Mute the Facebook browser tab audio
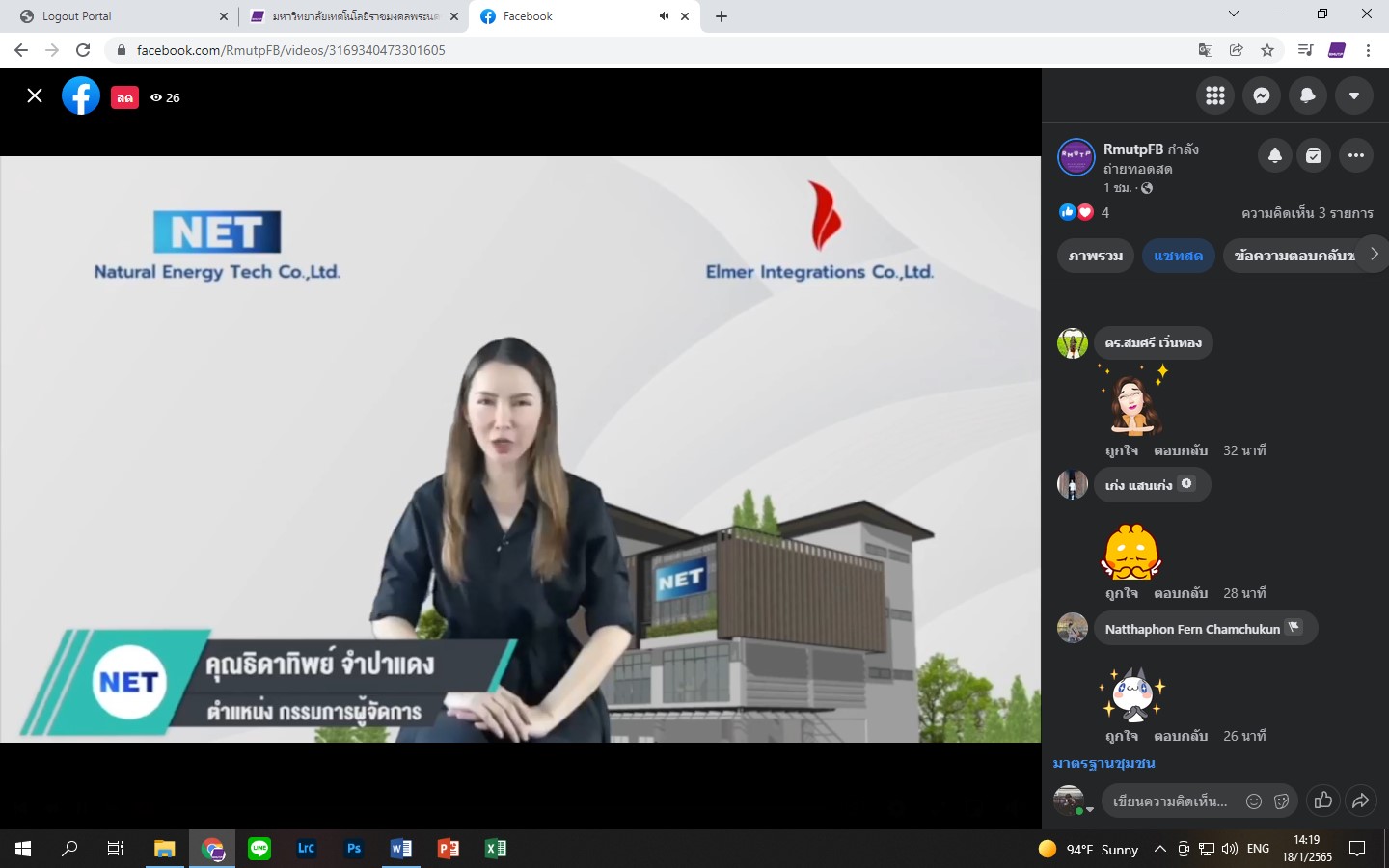The image size is (1389, 868). point(664,16)
